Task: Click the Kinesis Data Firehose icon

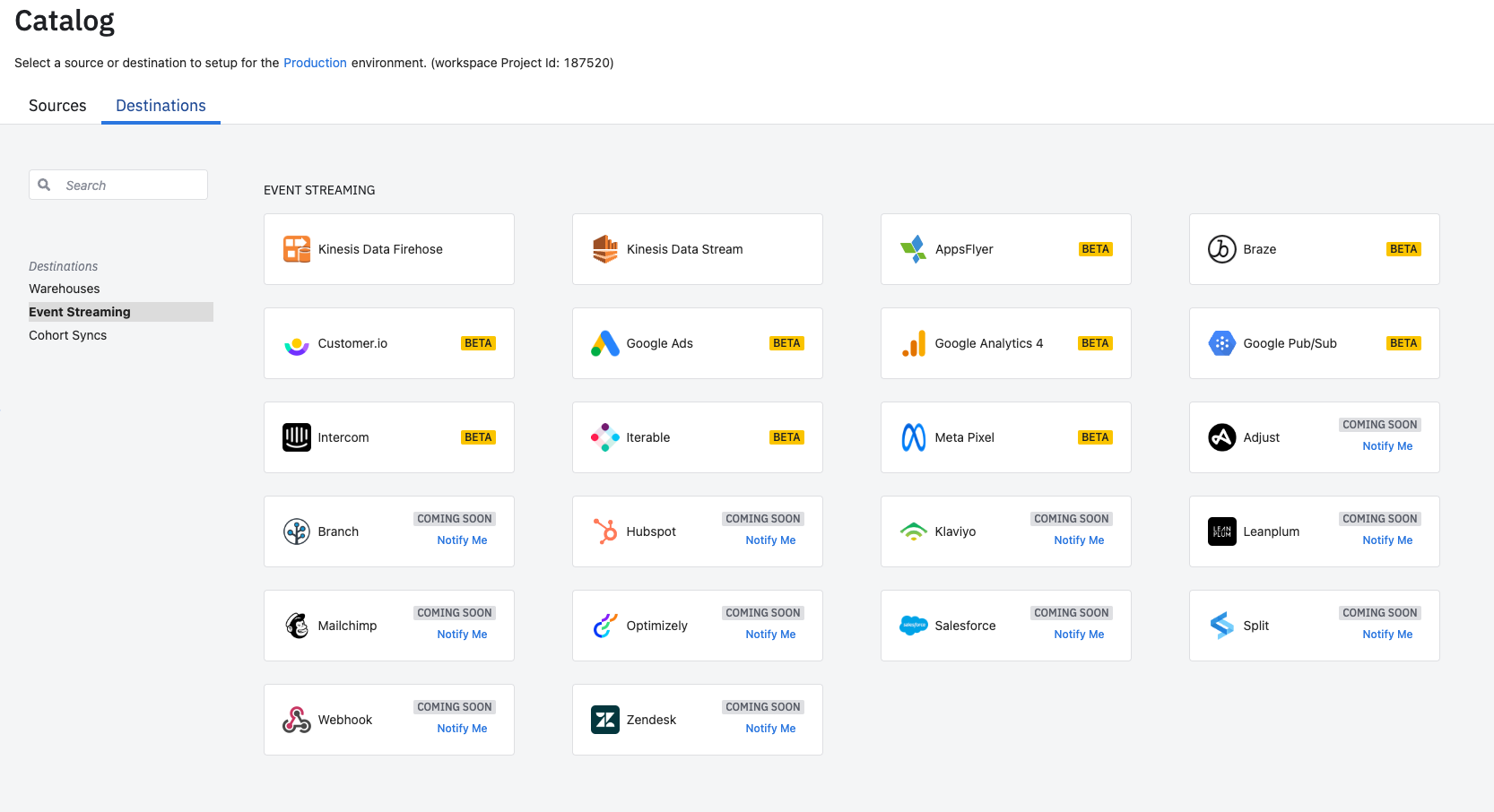Action: (x=297, y=249)
